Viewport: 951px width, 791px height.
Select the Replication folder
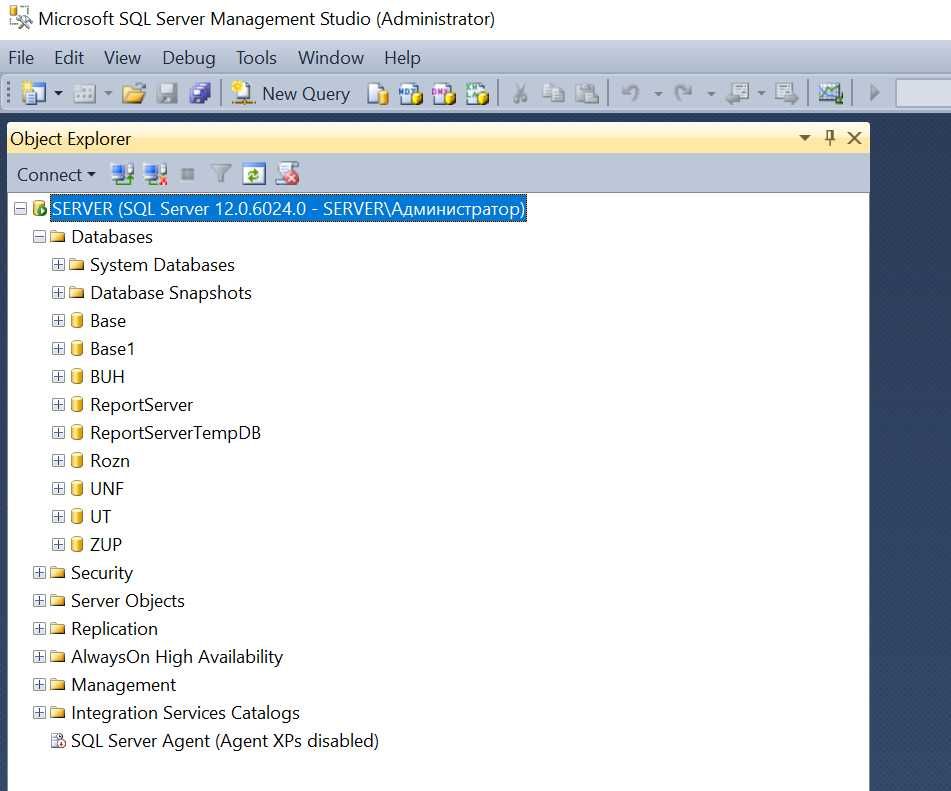click(114, 629)
